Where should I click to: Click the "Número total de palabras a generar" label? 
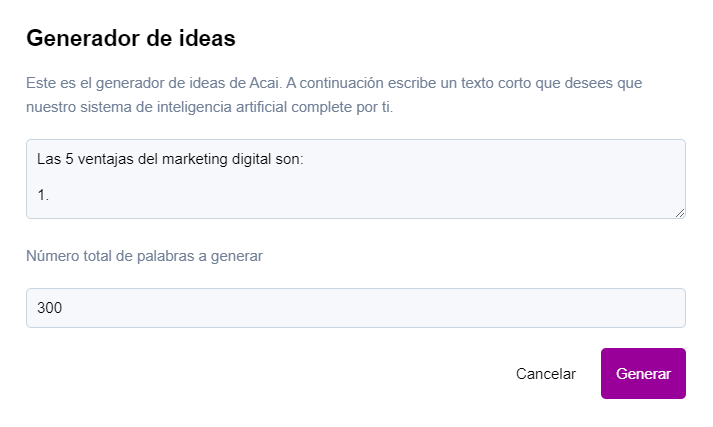pyautogui.click(x=144, y=256)
